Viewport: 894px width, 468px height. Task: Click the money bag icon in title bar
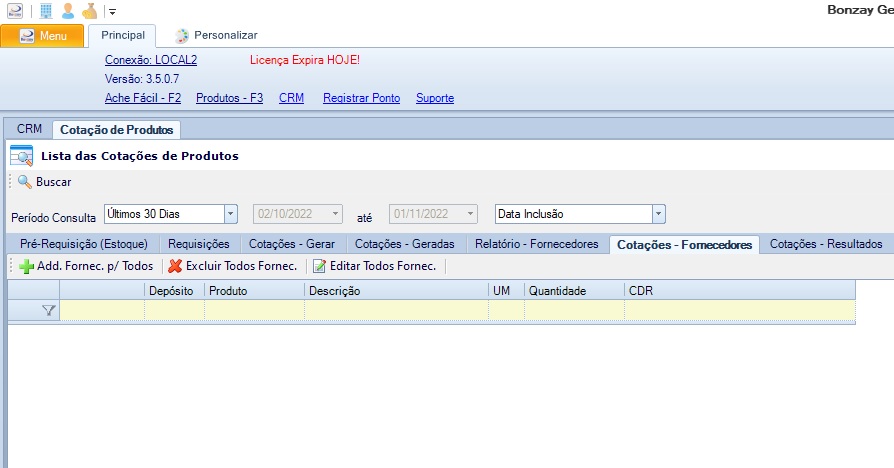tap(89, 11)
